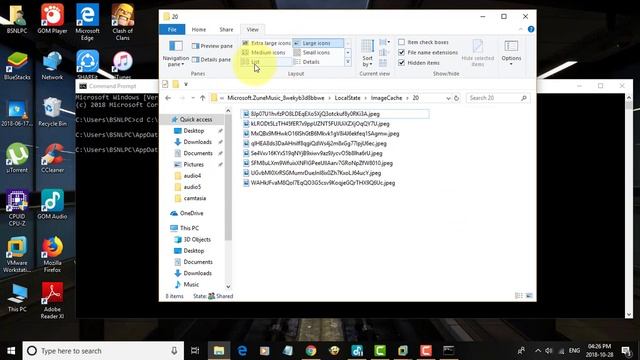640x360 pixels.
Task: Select the View ribbon tab
Action: (252, 29)
